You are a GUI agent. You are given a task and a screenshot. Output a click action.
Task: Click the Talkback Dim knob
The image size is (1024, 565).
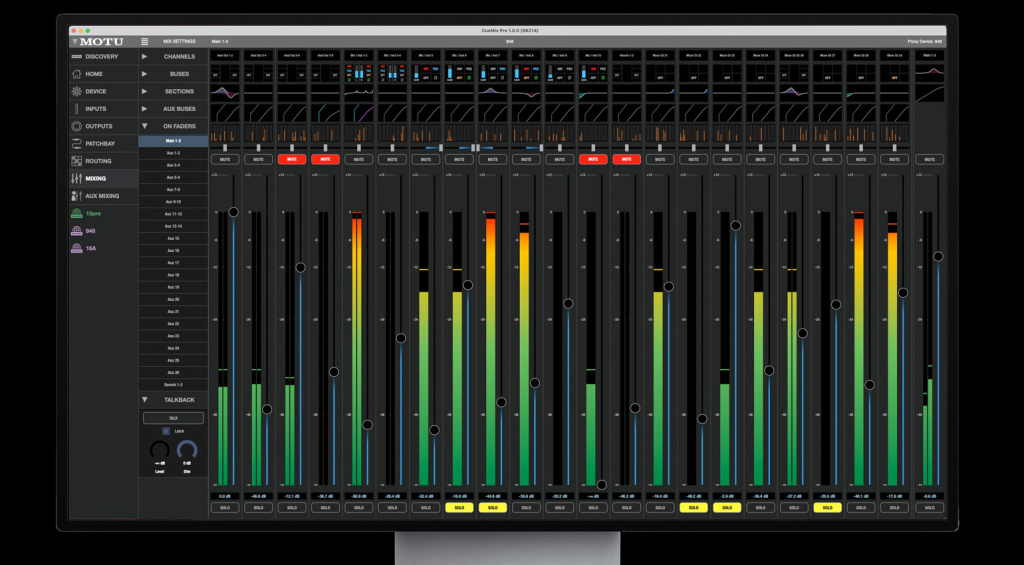coord(187,450)
